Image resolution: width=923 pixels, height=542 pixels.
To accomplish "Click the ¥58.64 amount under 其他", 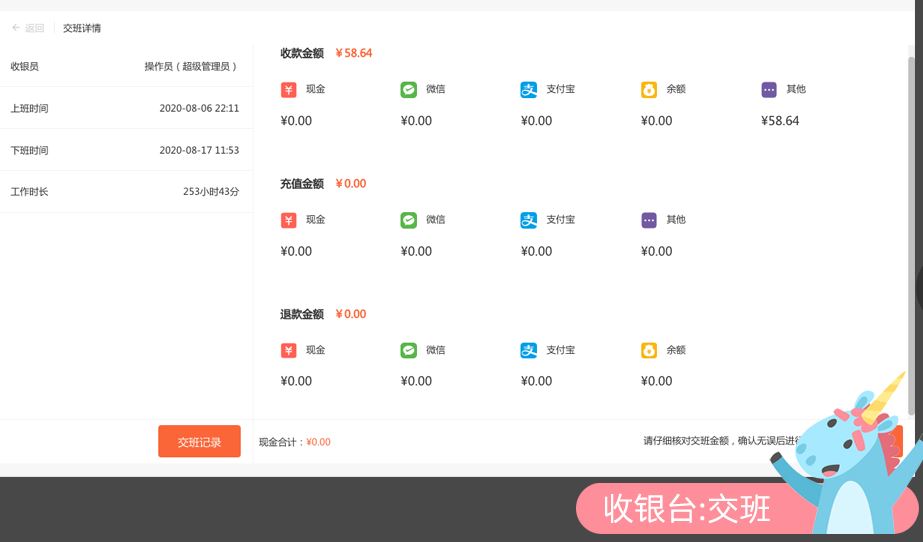I will point(780,121).
